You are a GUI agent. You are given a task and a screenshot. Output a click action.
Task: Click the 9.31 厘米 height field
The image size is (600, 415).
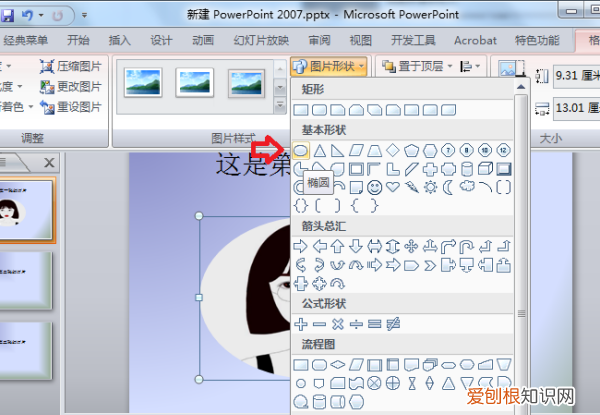click(x=572, y=76)
